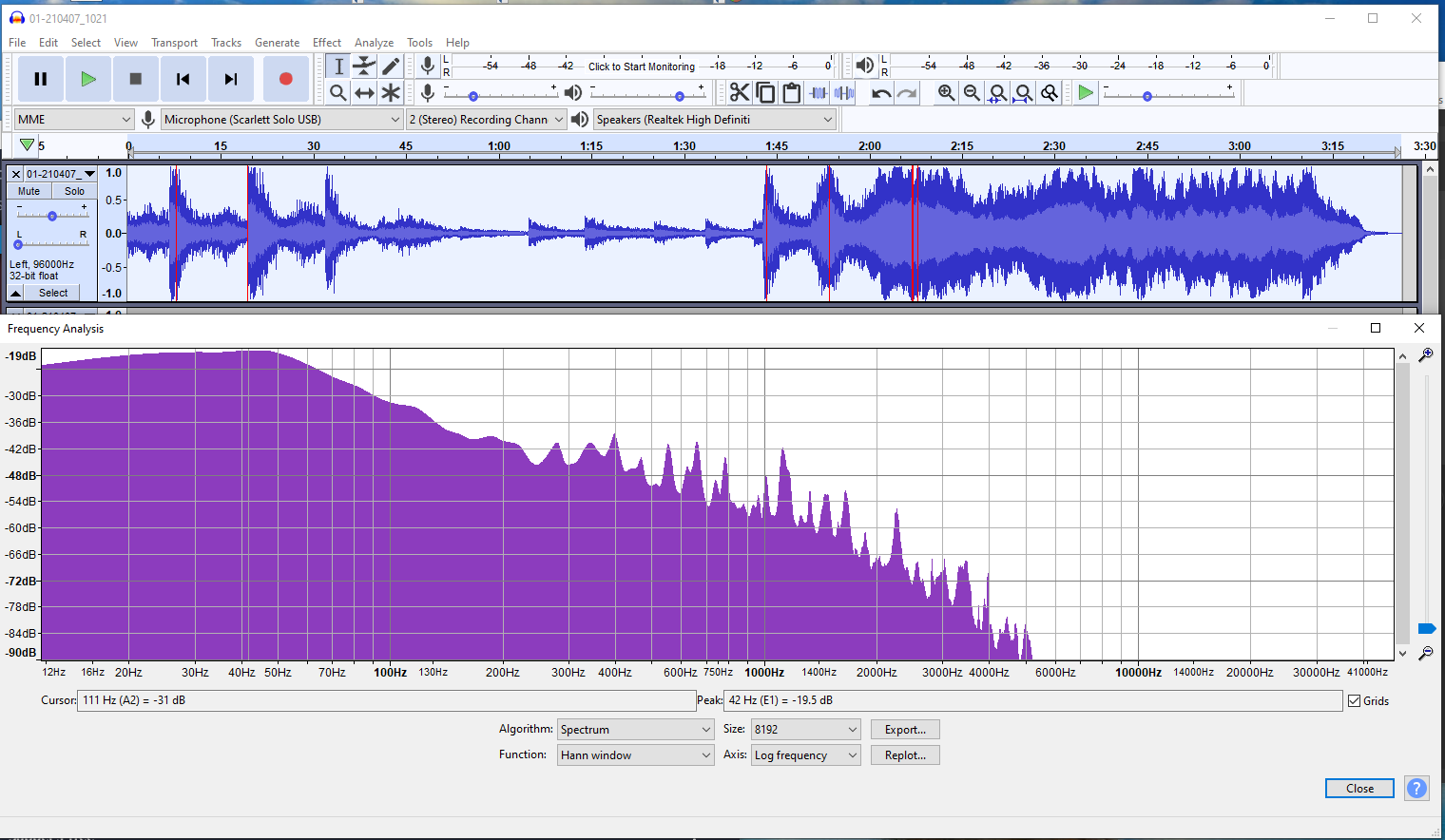
Task: Open the Axis Log frequency dropdown
Action: coord(805,754)
